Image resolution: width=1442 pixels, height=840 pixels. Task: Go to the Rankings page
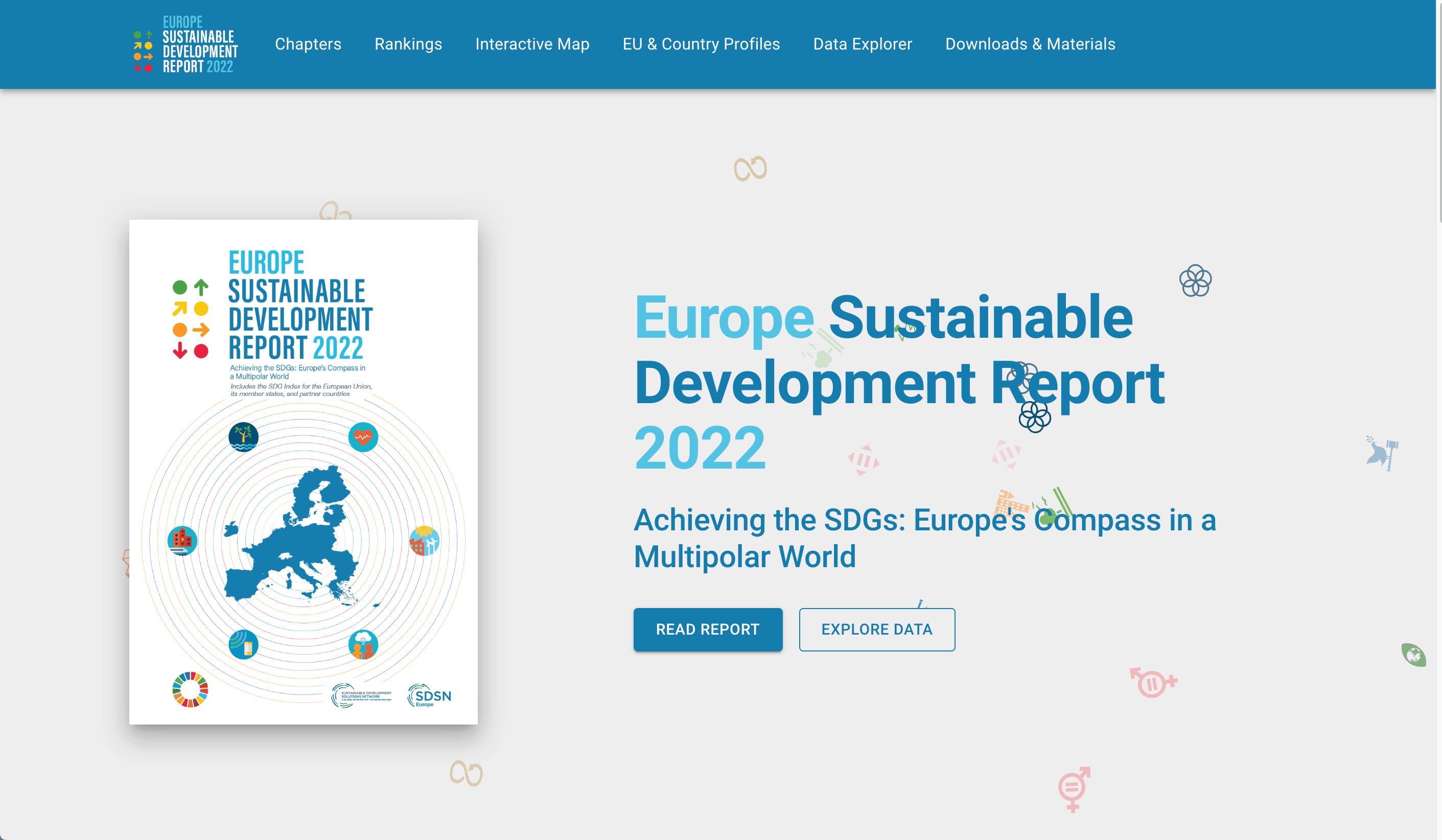(408, 44)
